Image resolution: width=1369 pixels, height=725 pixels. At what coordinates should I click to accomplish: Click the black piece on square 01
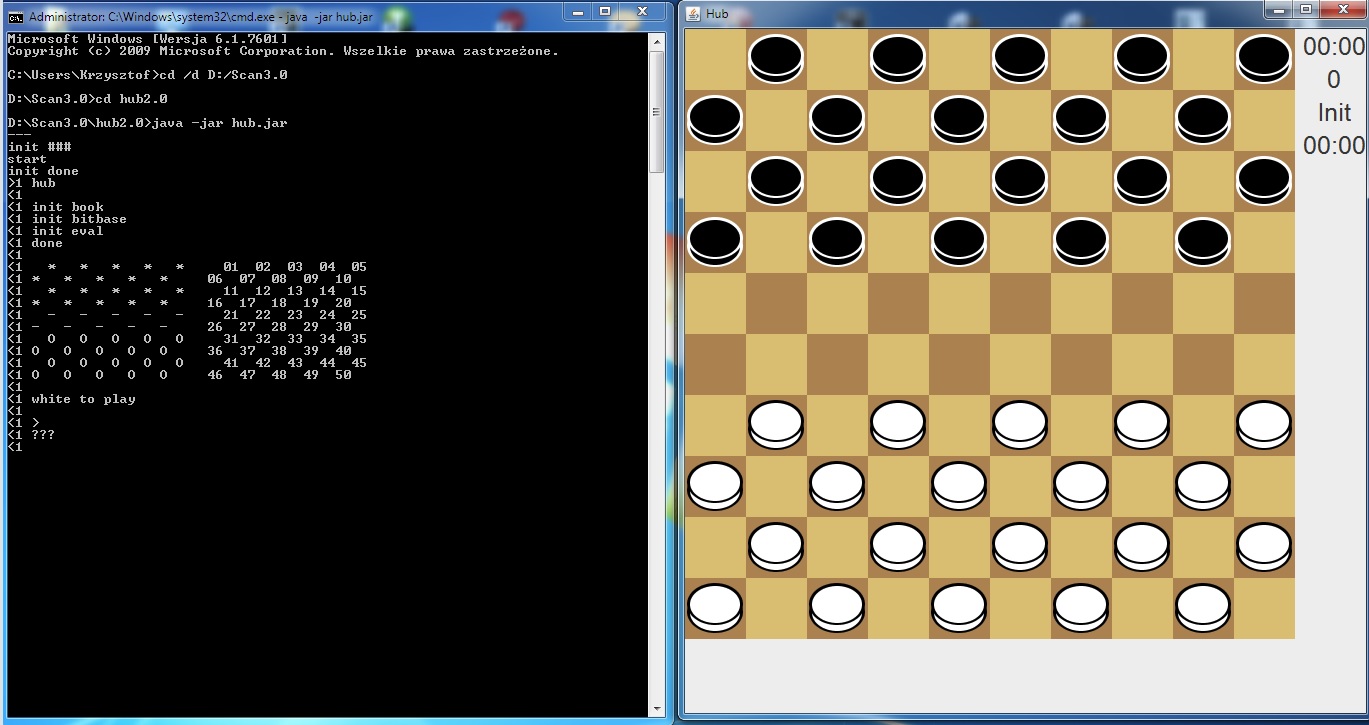(x=776, y=59)
